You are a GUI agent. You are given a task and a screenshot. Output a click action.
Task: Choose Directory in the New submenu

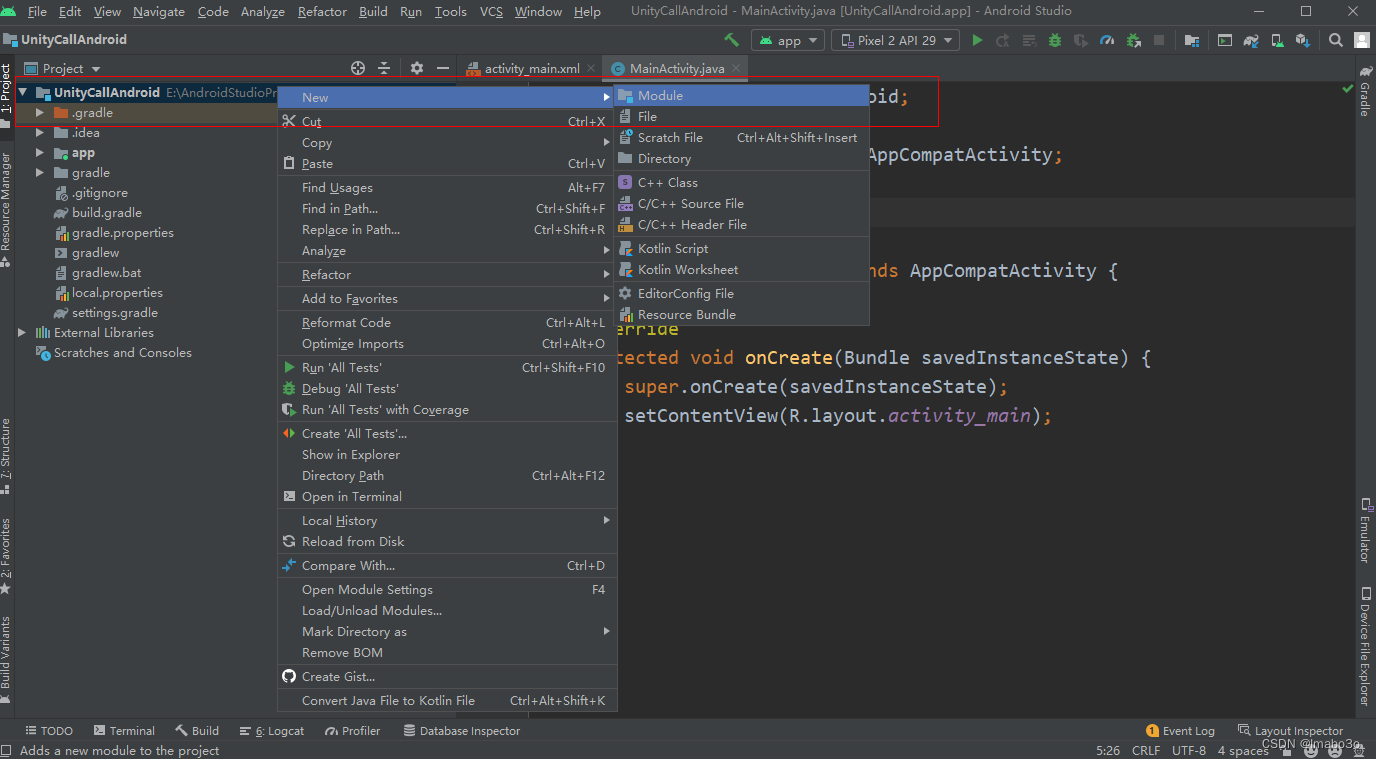click(741, 158)
